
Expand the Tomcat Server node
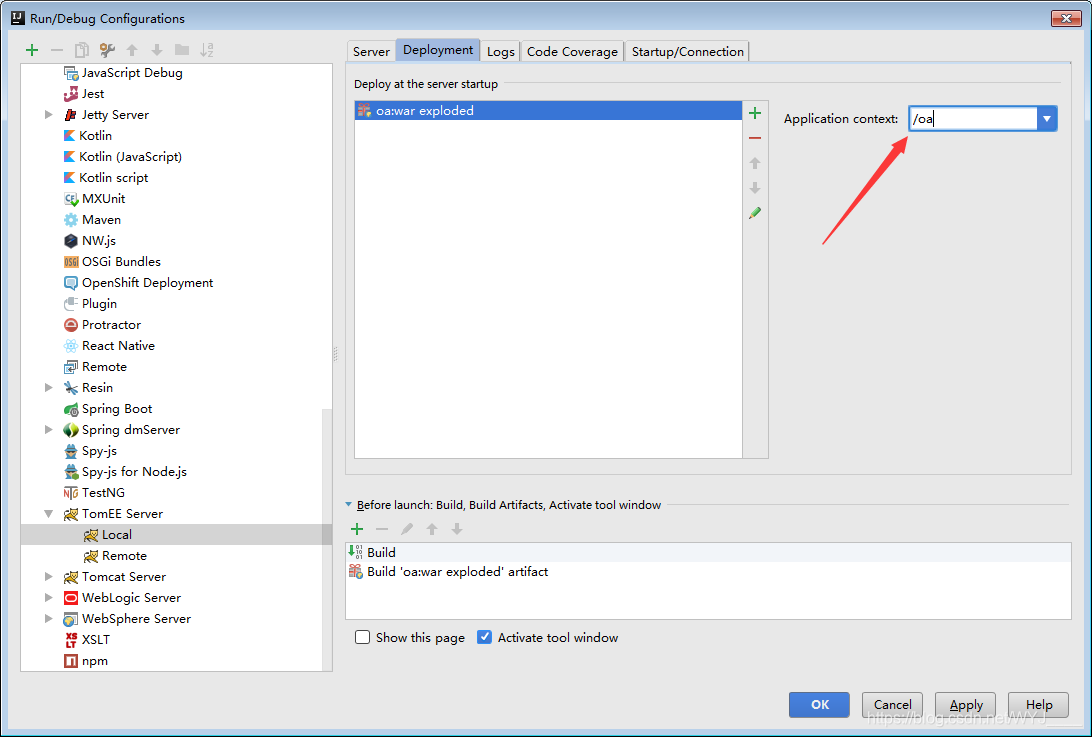pyautogui.click(x=48, y=577)
